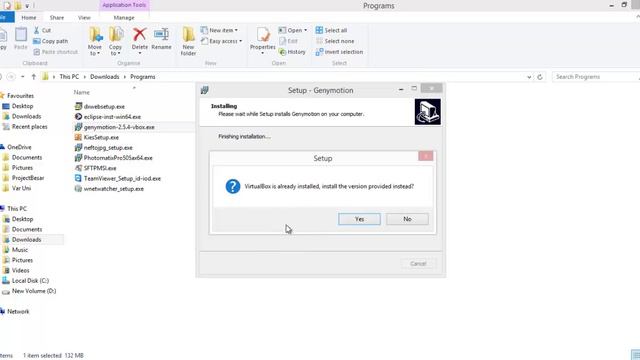Viewport: 640px width, 360px height.
Task: Switch to the View ribbon tab
Action: point(84,18)
